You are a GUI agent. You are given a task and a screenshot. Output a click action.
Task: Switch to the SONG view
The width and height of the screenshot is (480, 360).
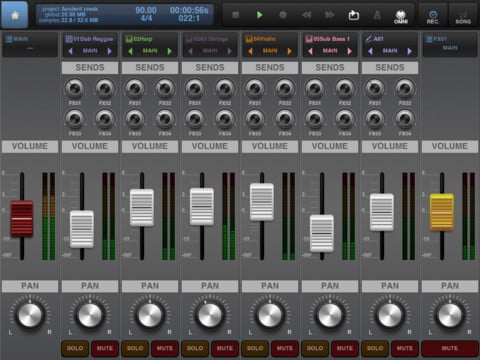(x=463, y=17)
